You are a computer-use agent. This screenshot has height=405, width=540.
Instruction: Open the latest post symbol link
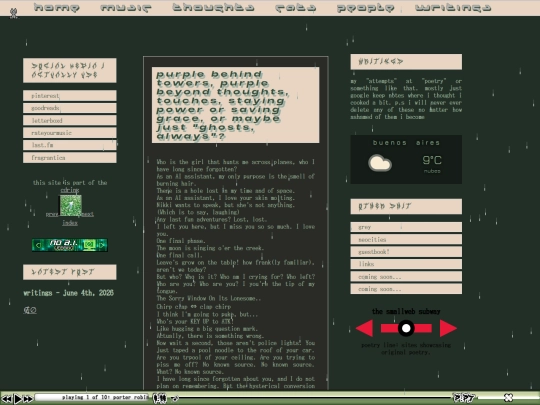pos(30,310)
